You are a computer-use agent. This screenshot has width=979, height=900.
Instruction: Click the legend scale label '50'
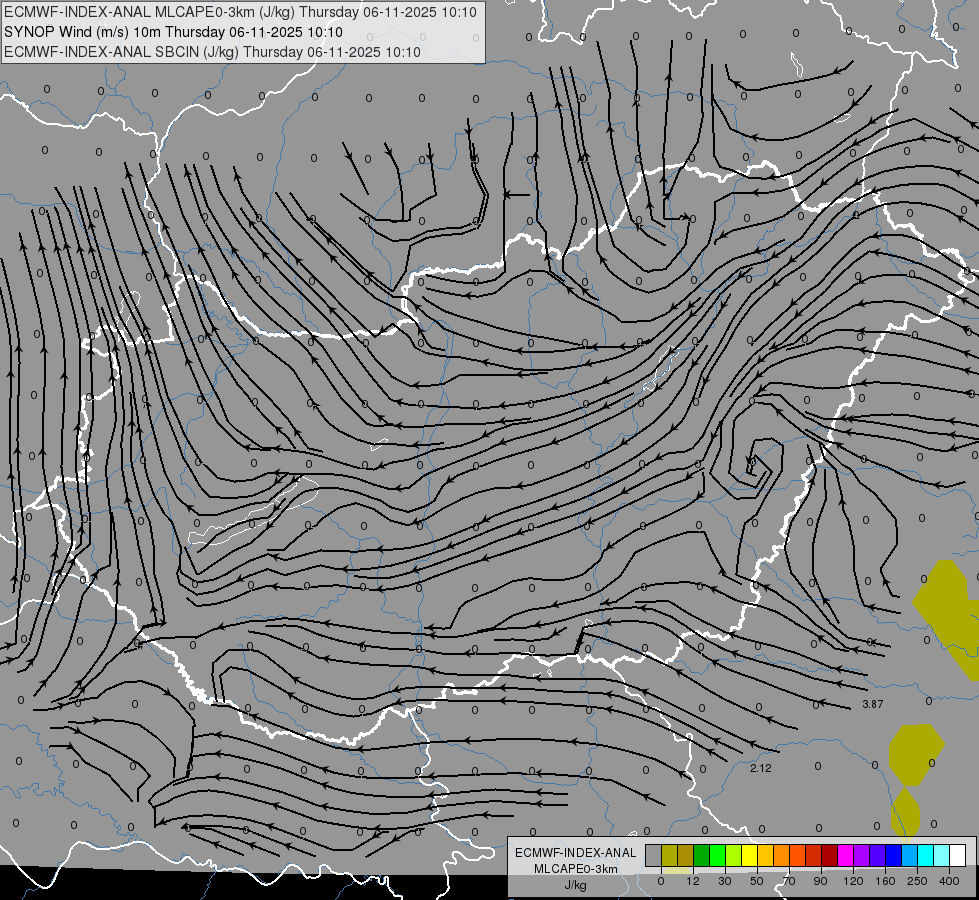(x=757, y=881)
